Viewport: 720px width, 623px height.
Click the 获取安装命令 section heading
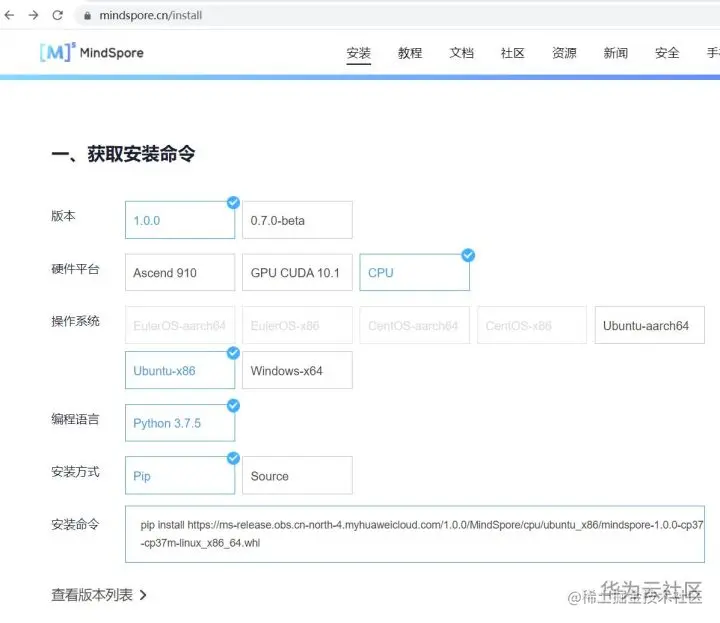[123, 153]
